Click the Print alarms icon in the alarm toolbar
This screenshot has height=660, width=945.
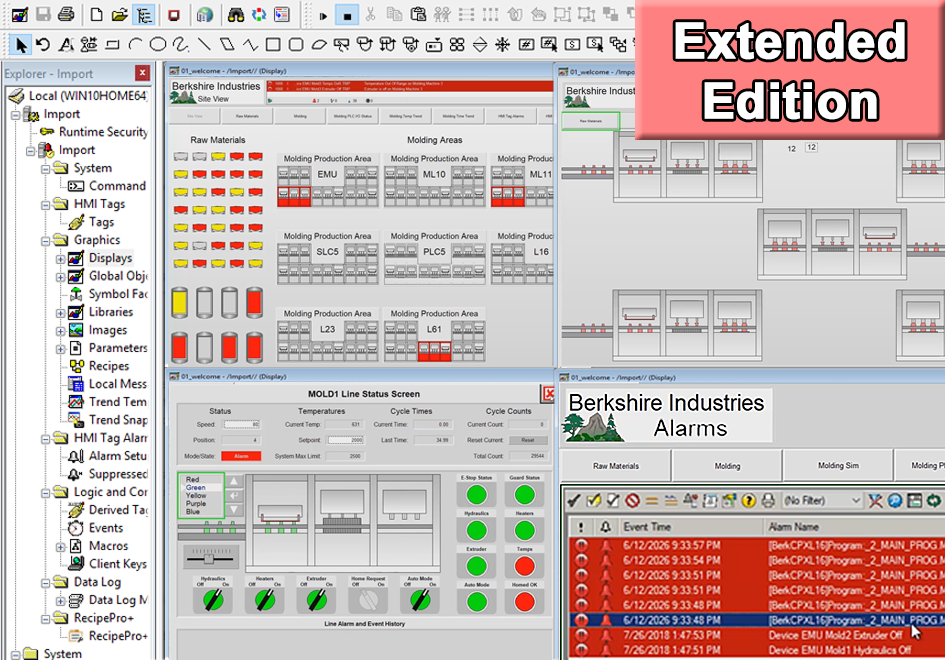pos(767,500)
